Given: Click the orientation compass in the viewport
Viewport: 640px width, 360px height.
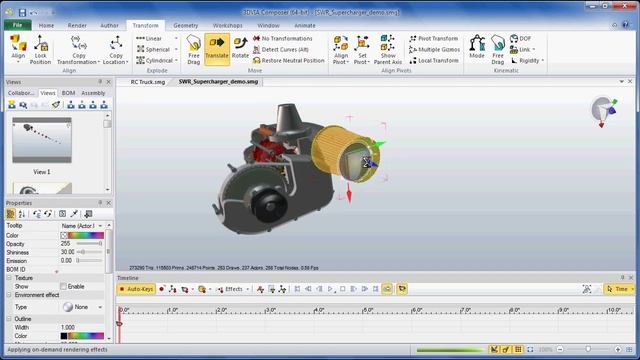Looking at the screenshot, I should click(x=604, y=111).
